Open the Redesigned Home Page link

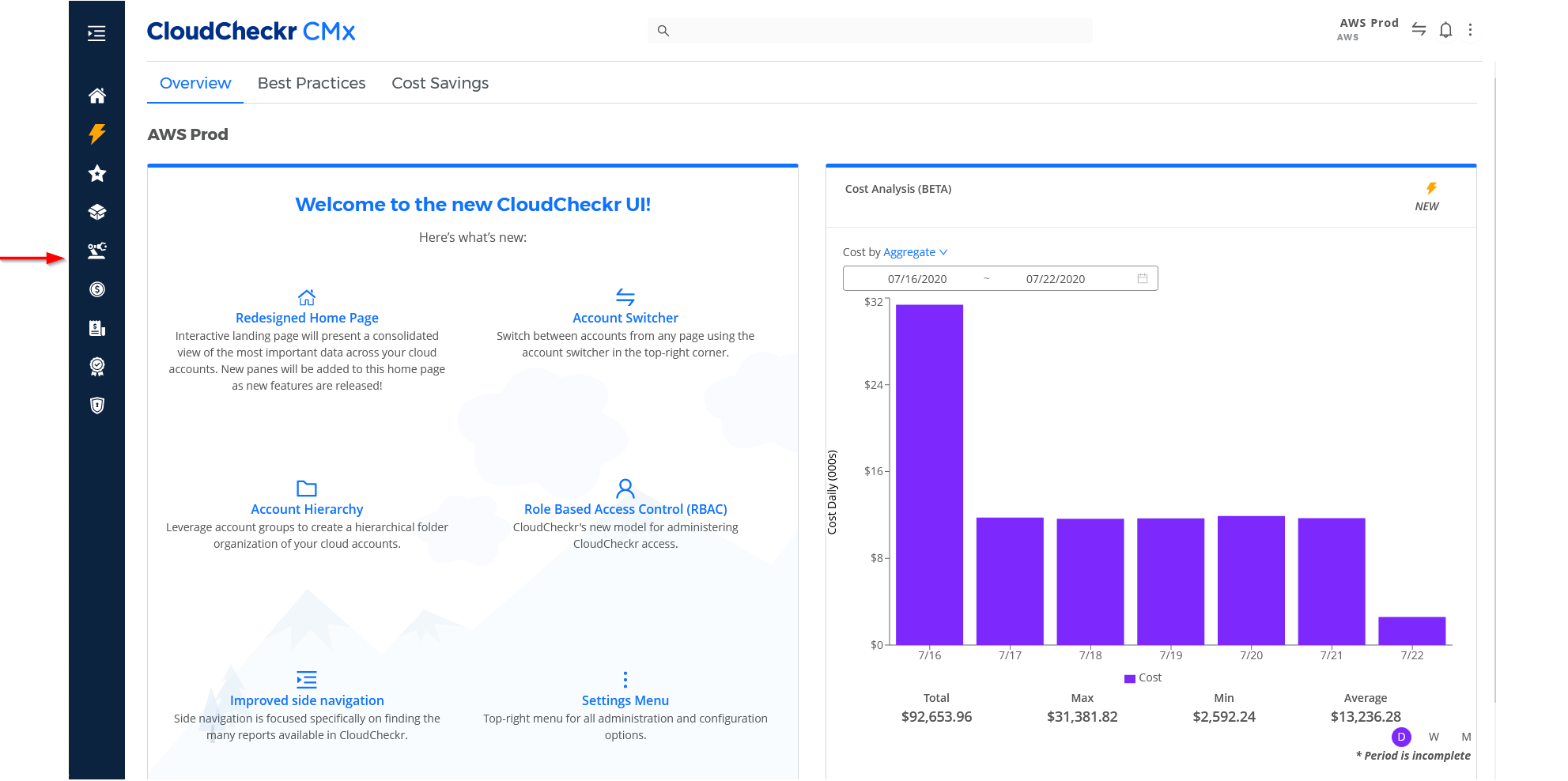307,318
